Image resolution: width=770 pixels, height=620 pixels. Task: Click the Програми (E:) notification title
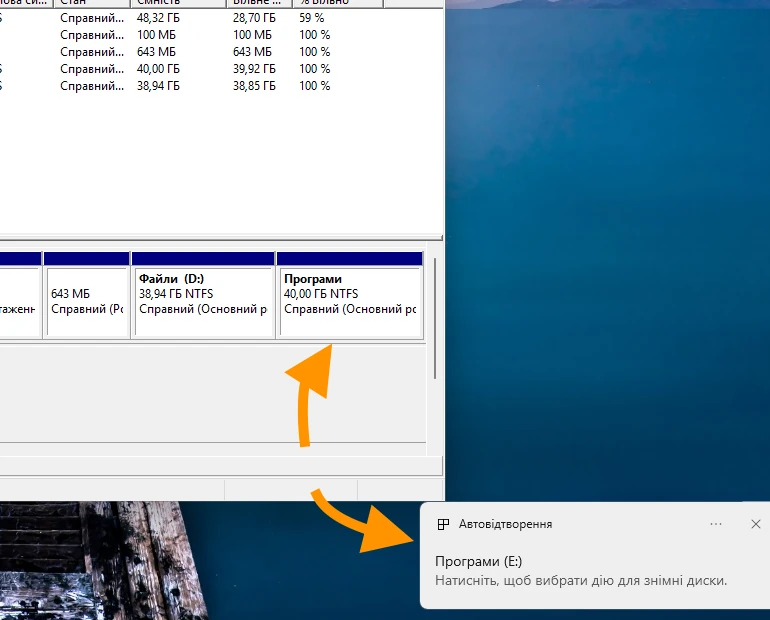[478, 561]
